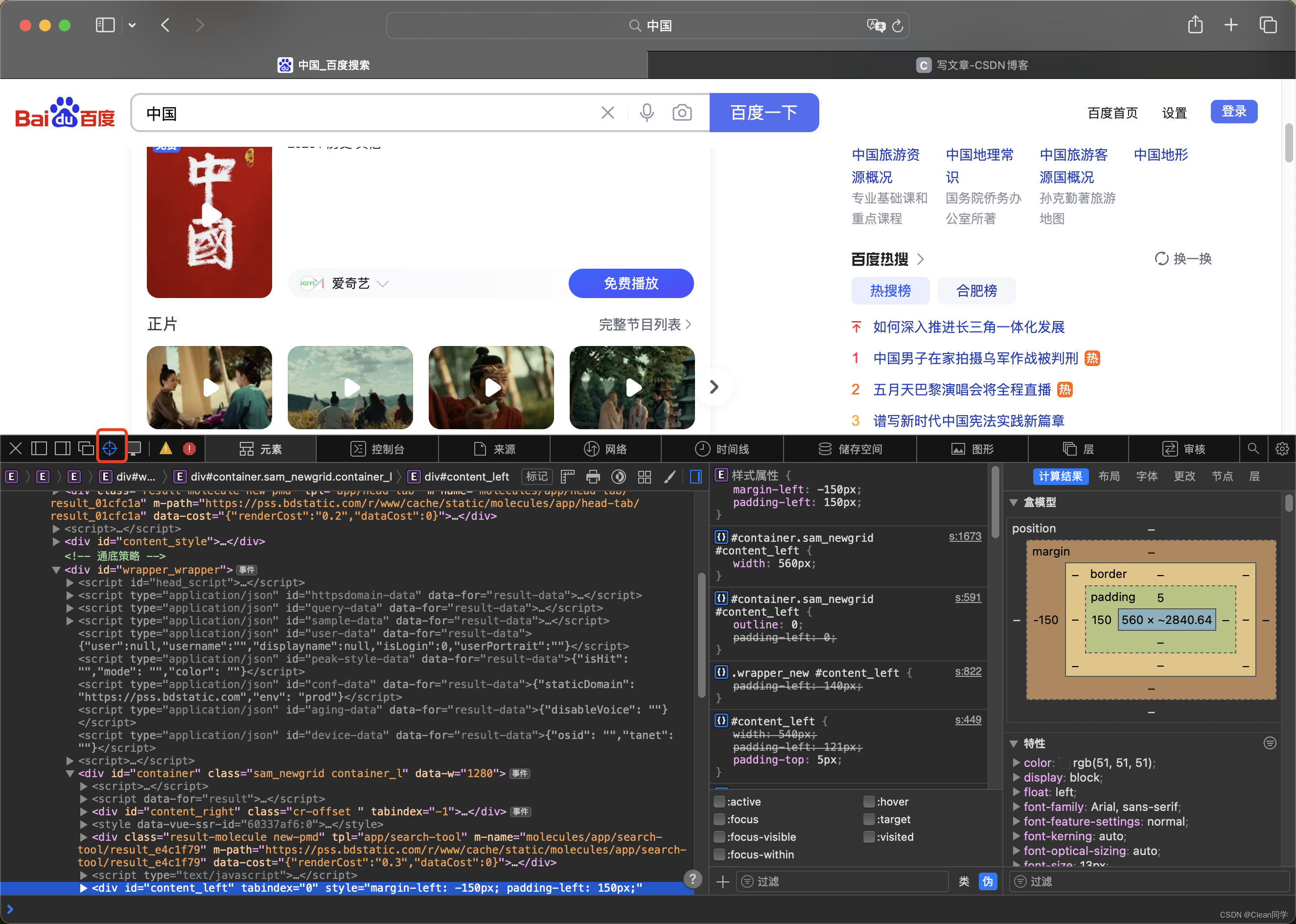Enable the :focus-within pseudo-class checkbox
Viewport: 1296px width, 924px height.
[x=719, y=854]
